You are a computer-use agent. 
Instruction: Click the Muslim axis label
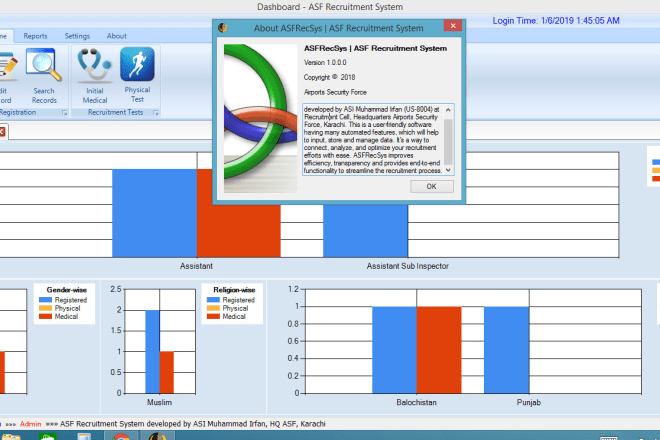(160, 403)
